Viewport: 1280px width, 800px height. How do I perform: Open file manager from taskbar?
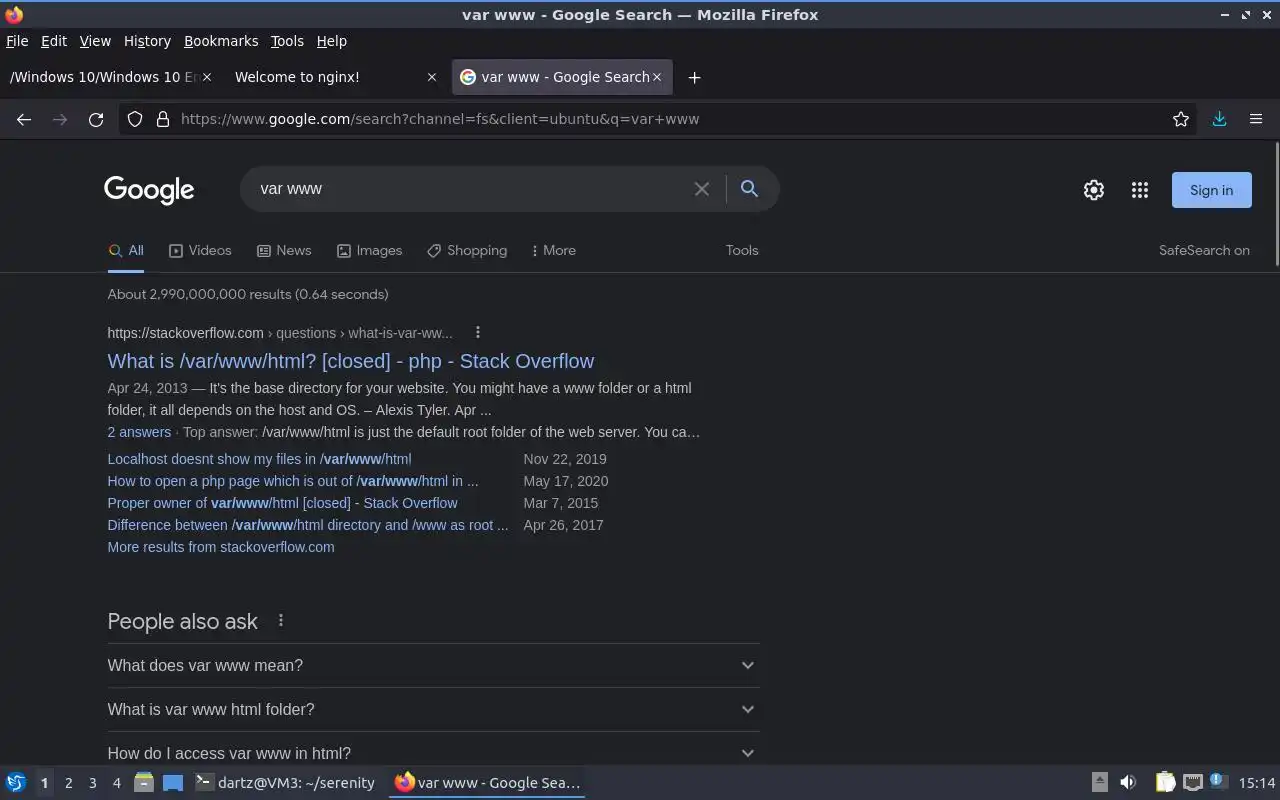tap(144, 782)
